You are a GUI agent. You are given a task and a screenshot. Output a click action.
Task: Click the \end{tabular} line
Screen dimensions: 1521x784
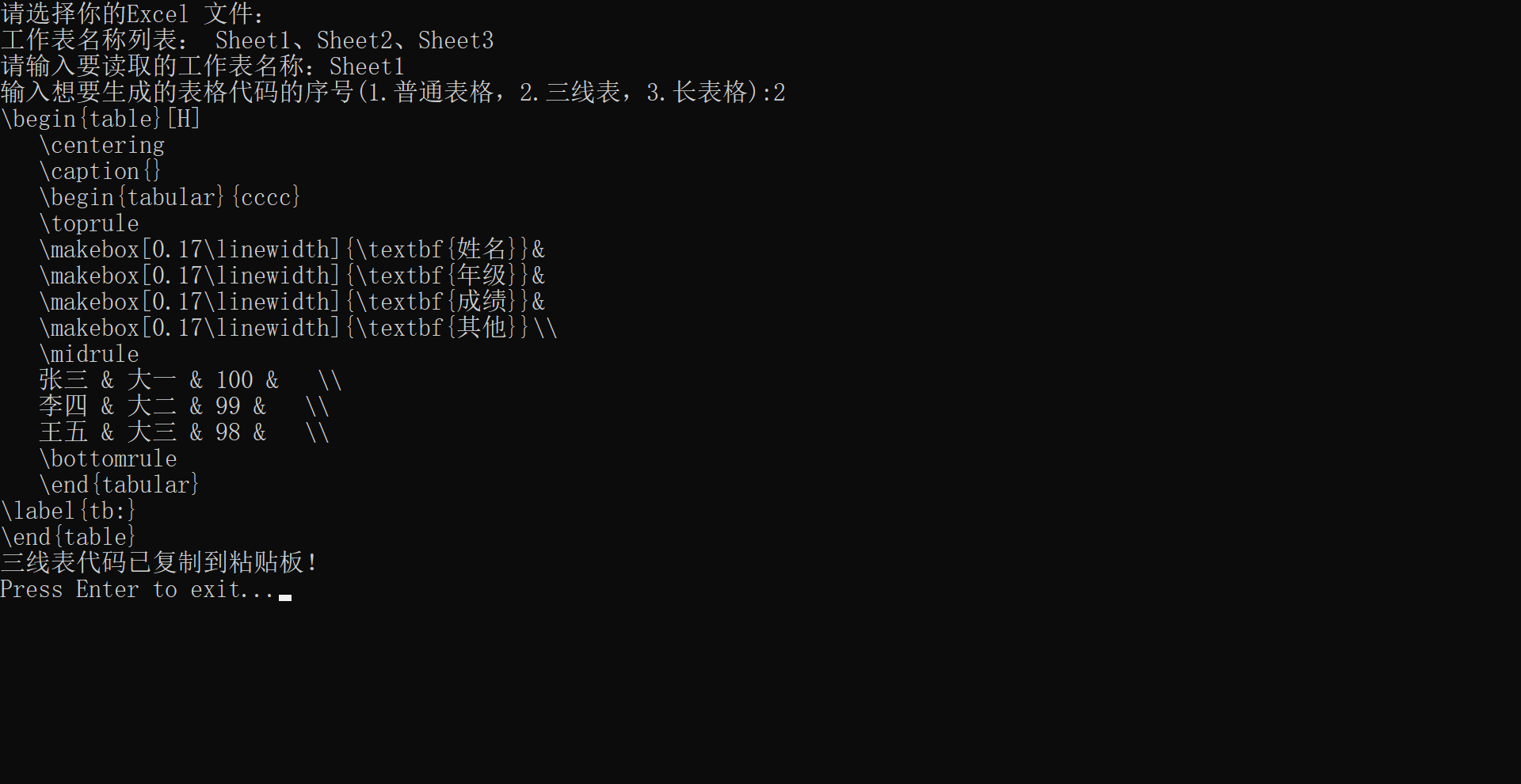(x=119, y=485)
